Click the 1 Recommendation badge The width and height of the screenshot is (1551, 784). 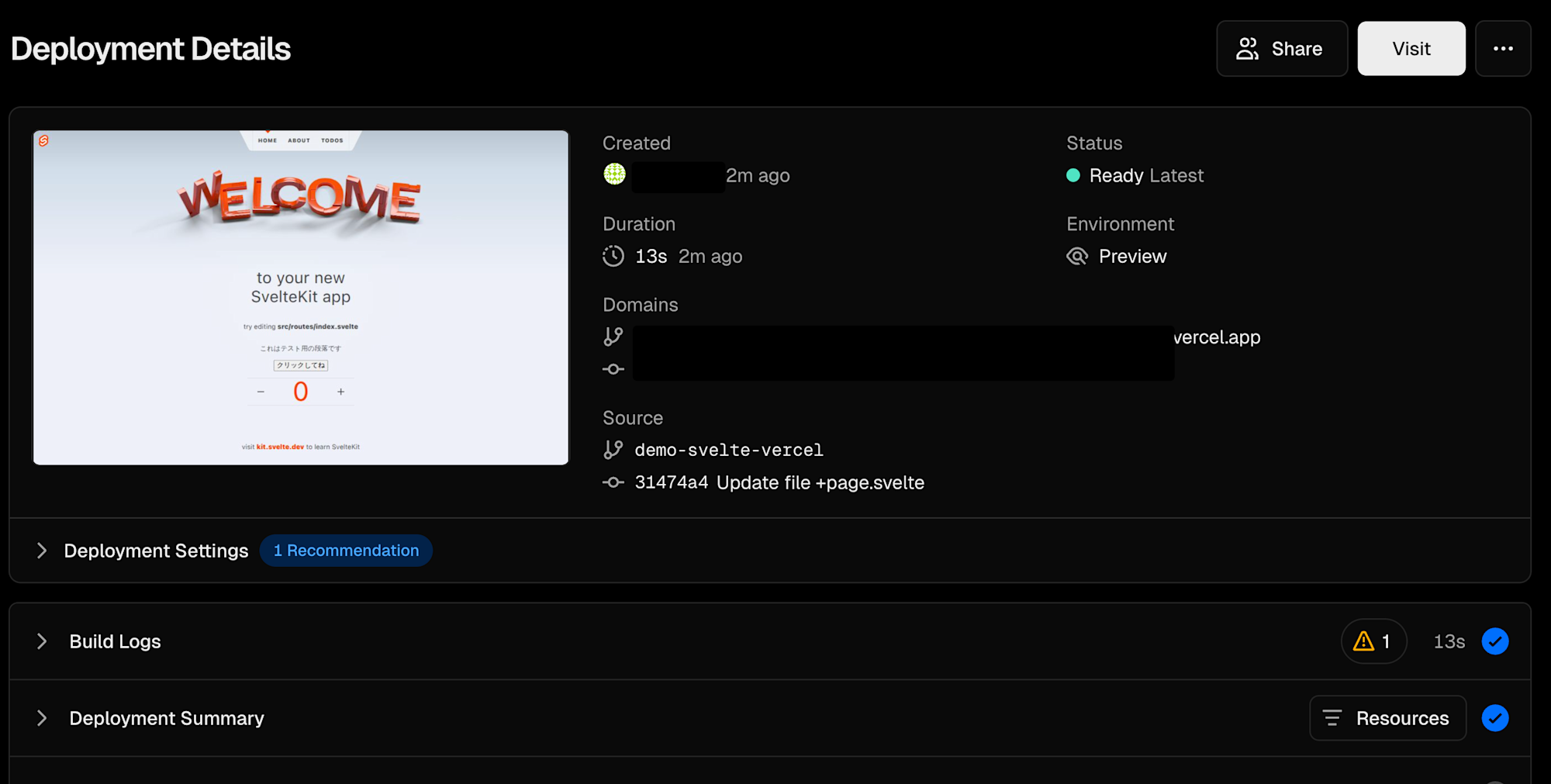pyautogui.click(x=346, y=551)
